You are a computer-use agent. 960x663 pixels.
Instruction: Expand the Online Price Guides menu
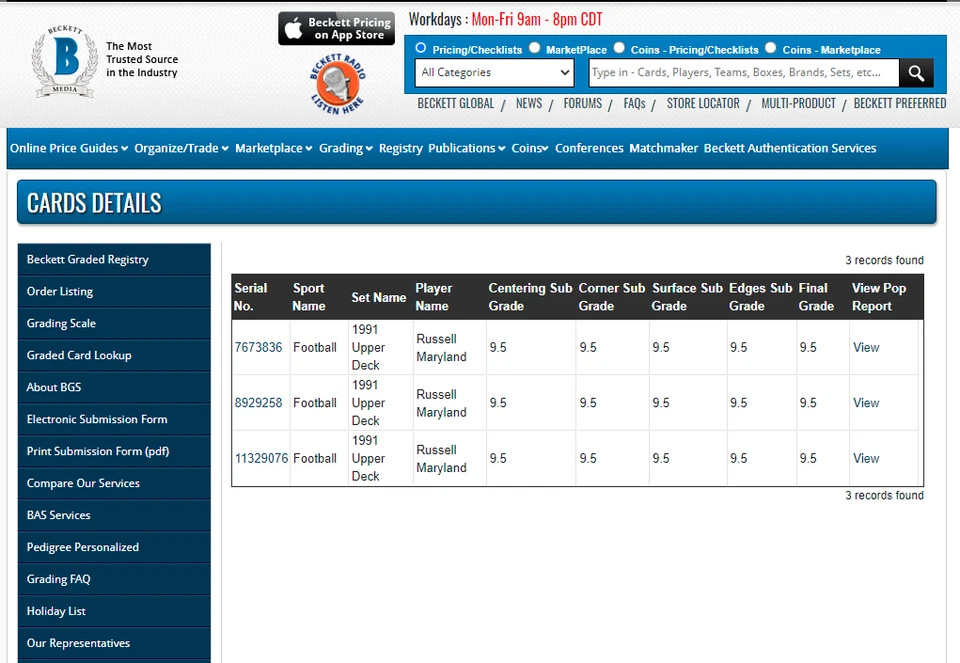pyautogui.click(x=69, y=148)
